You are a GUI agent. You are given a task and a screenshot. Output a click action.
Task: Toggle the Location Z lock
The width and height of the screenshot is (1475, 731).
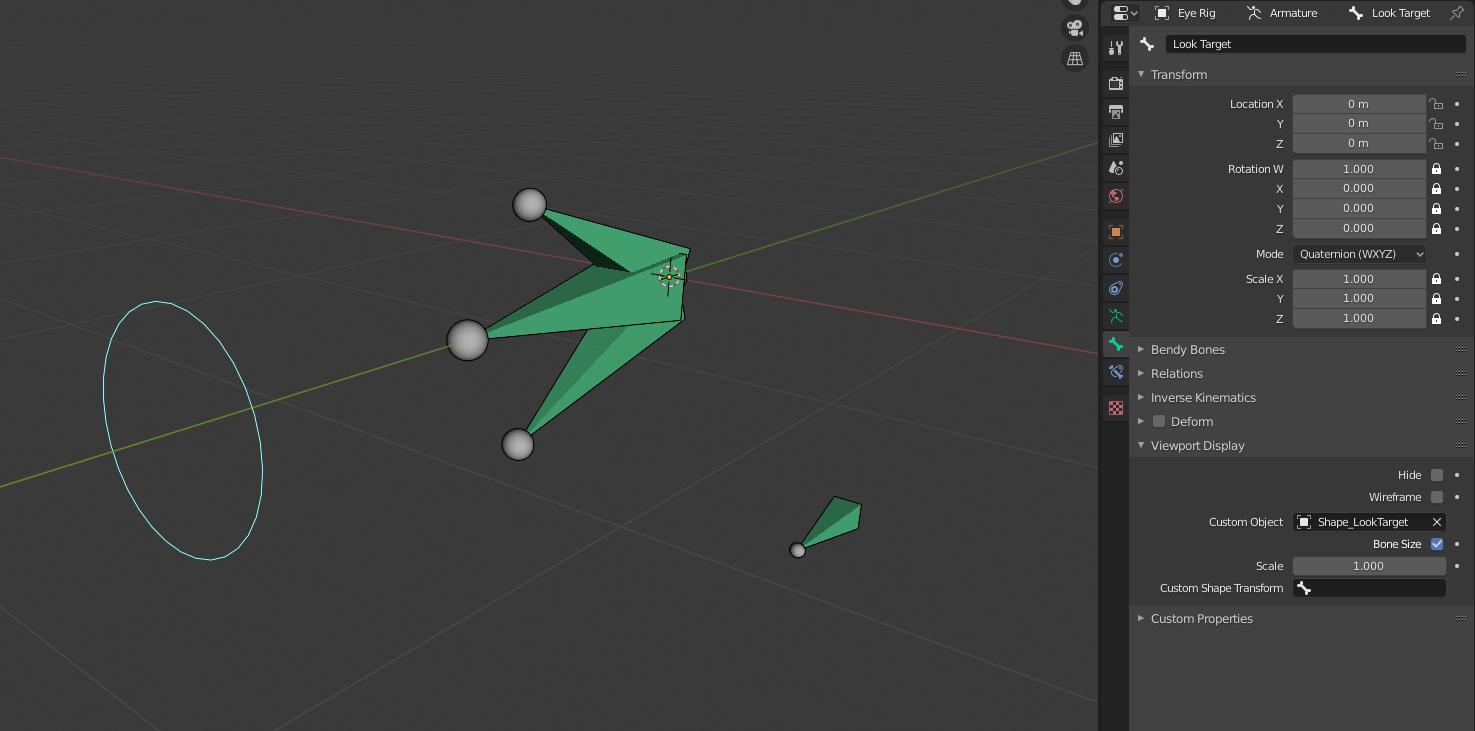click(x=1436, y=143)
